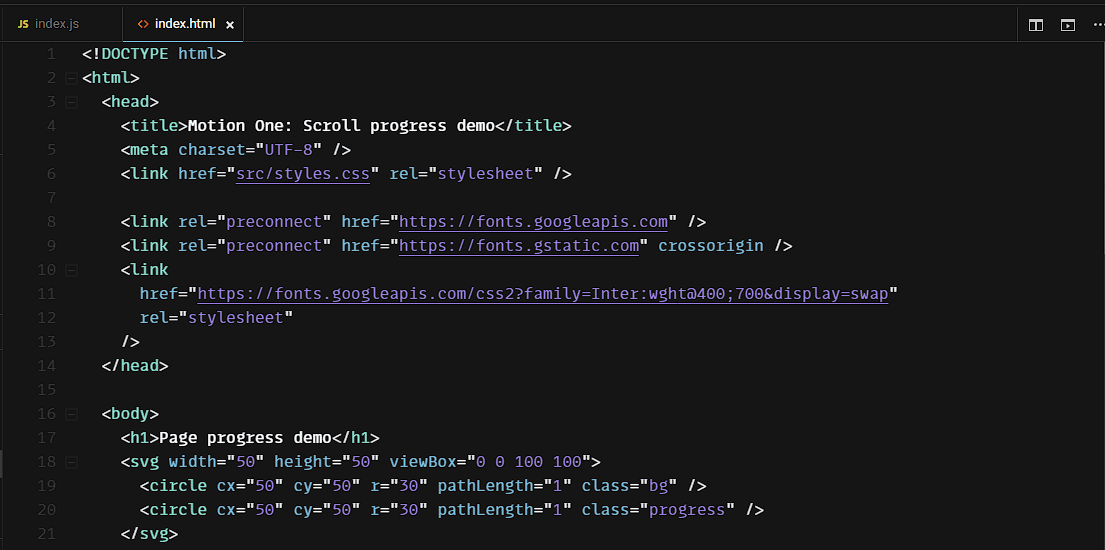Place cursor on Page progress demo heading text
Screen dimensions: 1105x550
245,438
